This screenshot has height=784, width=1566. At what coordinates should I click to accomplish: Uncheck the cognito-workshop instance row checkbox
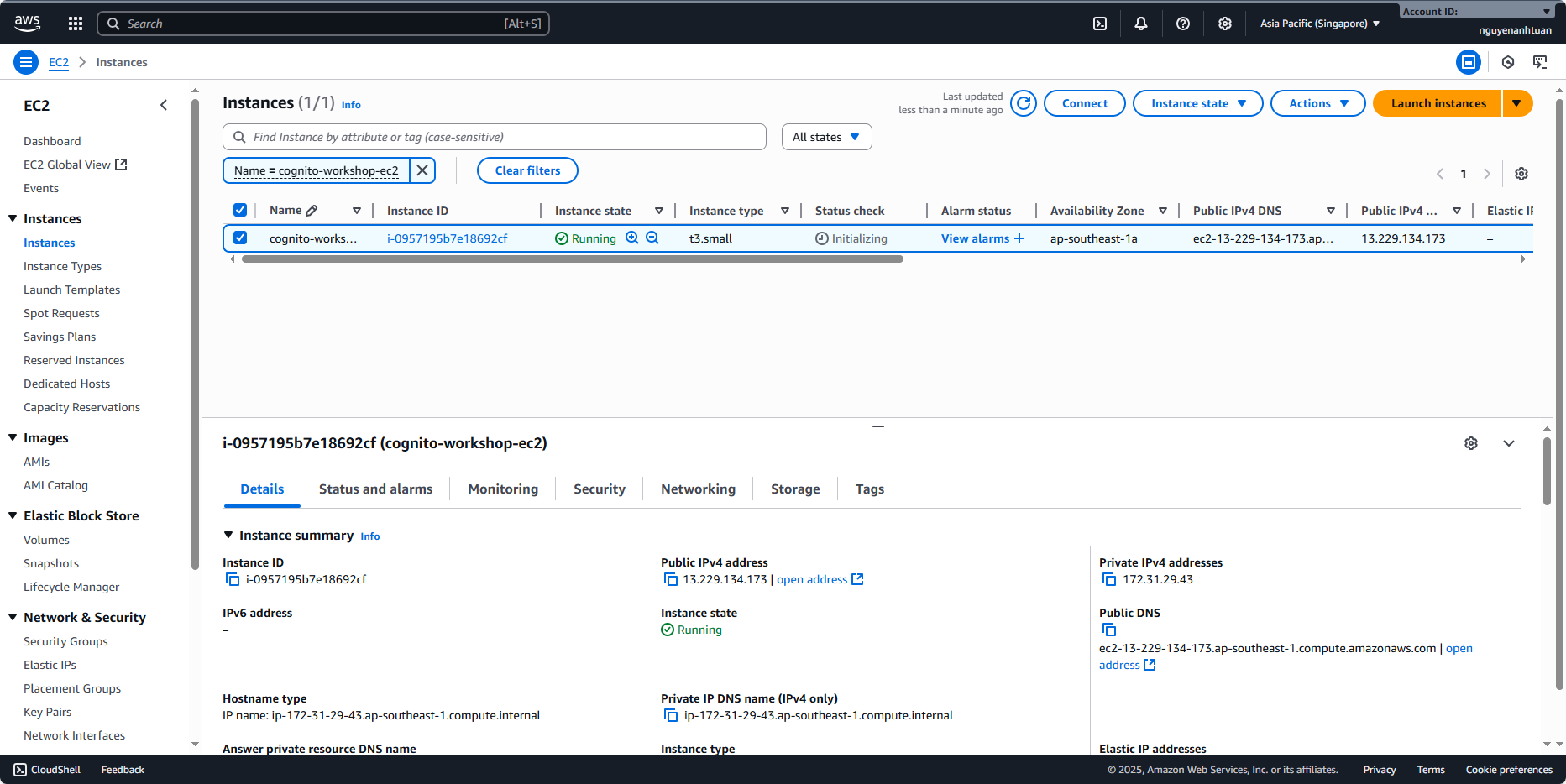pyautogui.click(x=240, y=238)
